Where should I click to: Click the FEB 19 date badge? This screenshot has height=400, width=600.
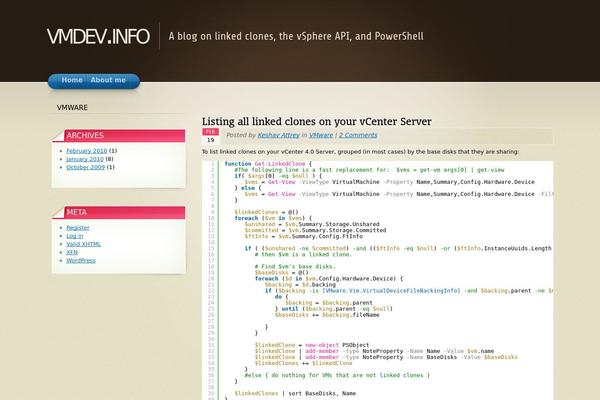pyautogui.click(x=210, y=136)
